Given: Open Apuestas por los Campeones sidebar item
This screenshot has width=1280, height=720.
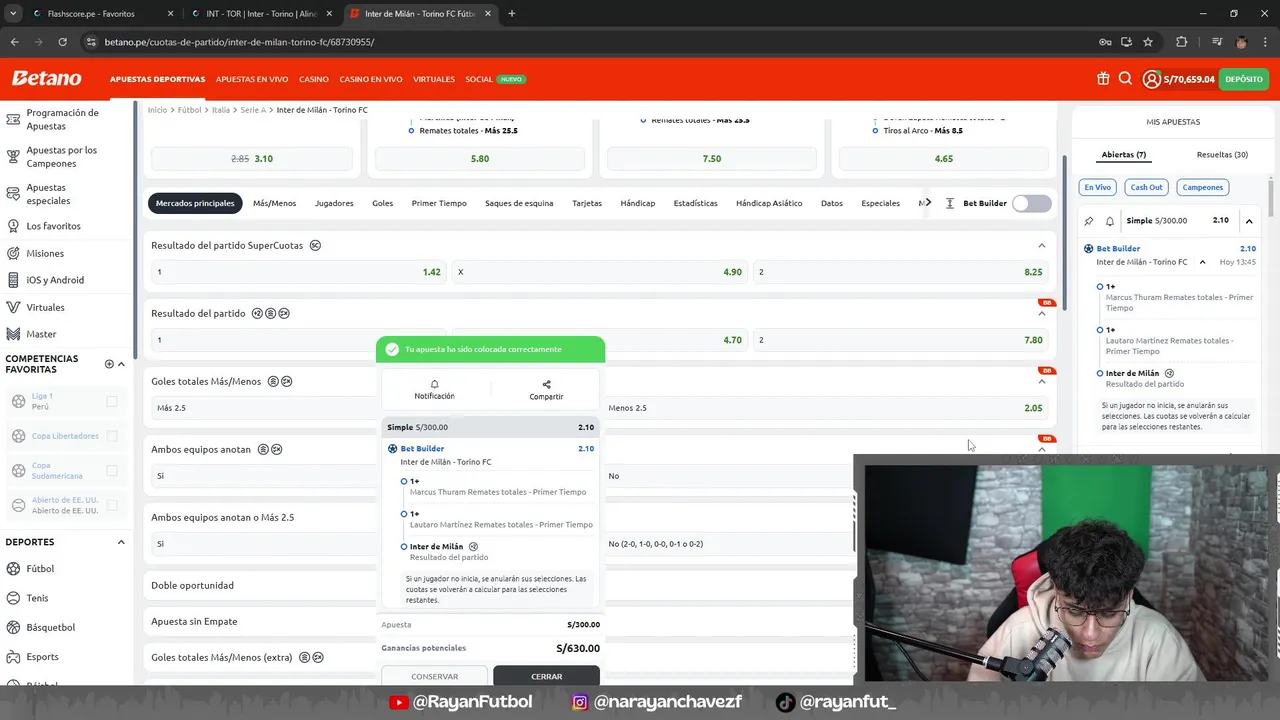Looking at the screenshot, I should (61, 157).
